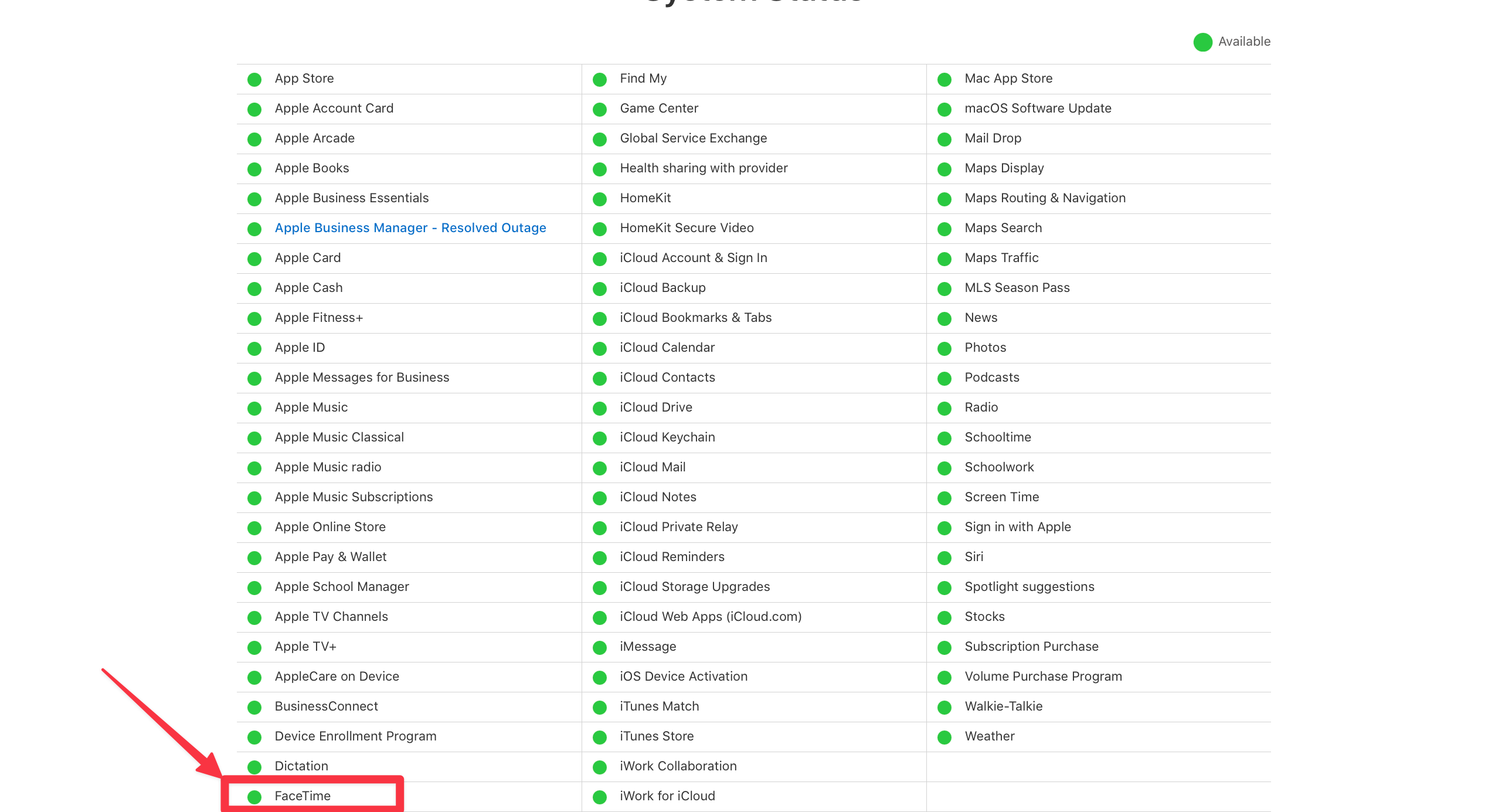
Task: Select the macOS Software Update entry
Action: [x=1037, y=108]
